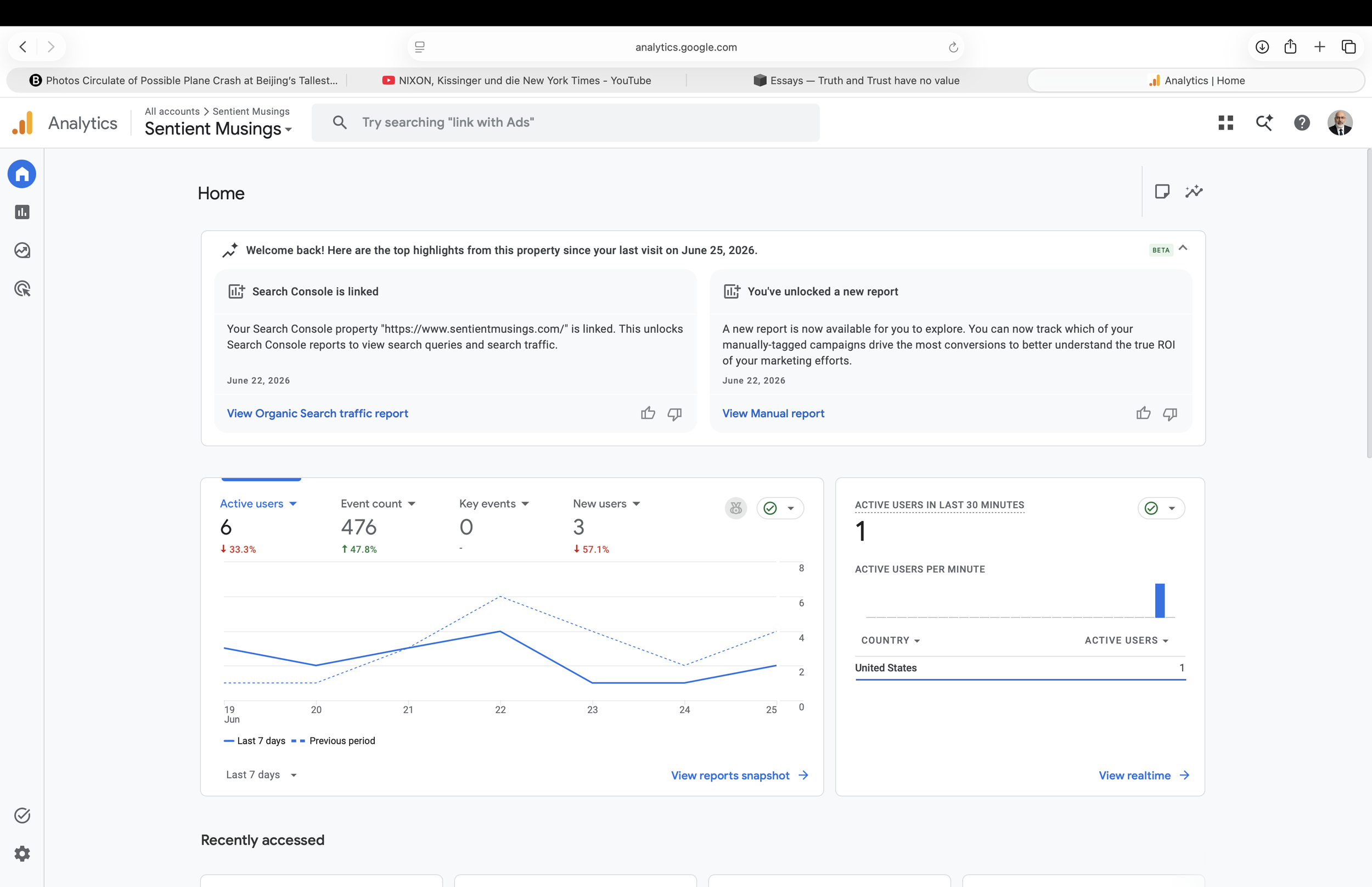Thumbs up the new report card
Image resolution: width=1372 pixels, height=887 pixels.
(x=1144, y=413)
